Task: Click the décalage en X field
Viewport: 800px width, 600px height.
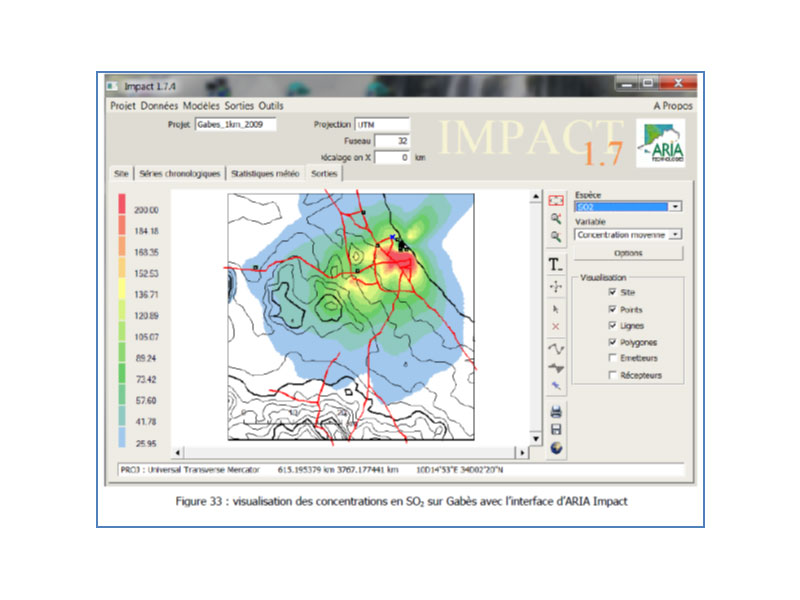Action: pyautogui.click(x=392, y=157)
